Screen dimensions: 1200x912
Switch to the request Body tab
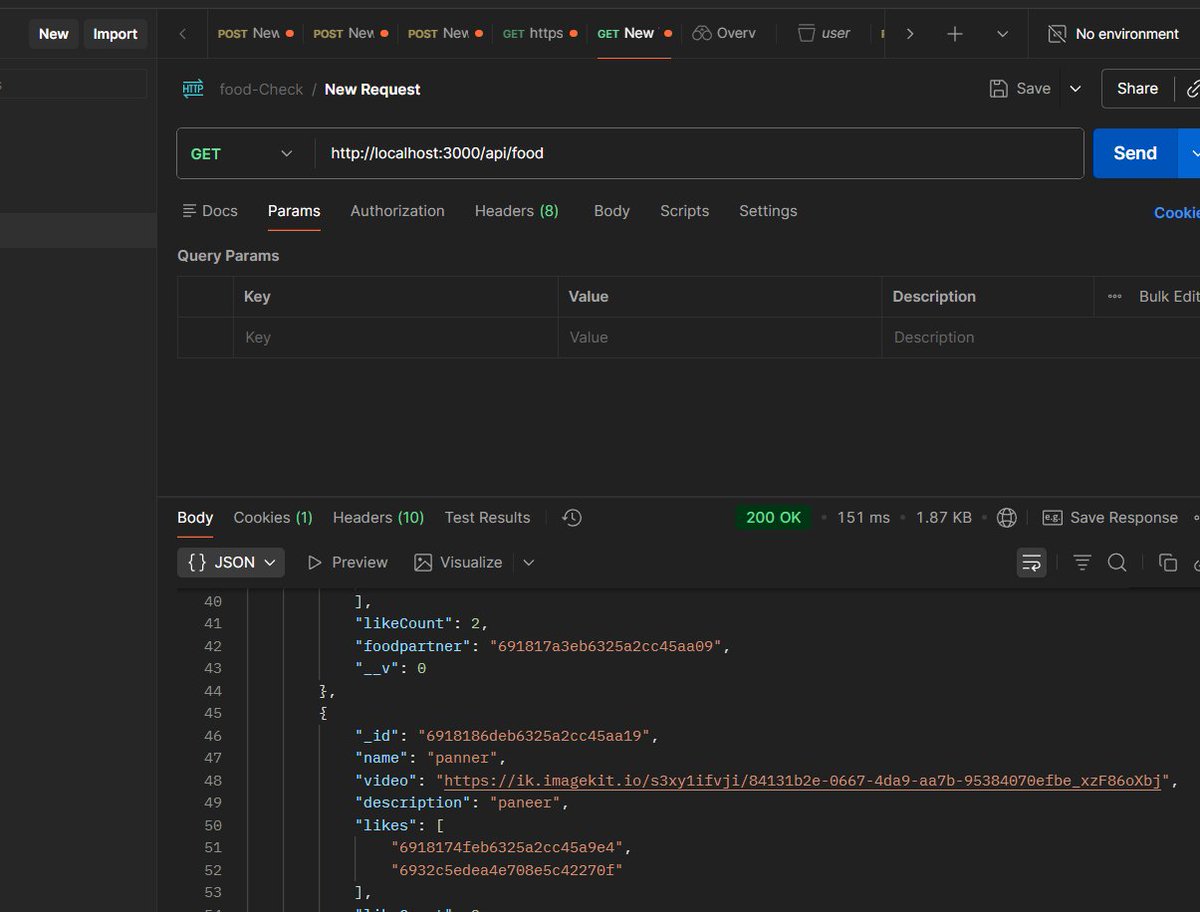pyautogui.click(x=612, y=211)
